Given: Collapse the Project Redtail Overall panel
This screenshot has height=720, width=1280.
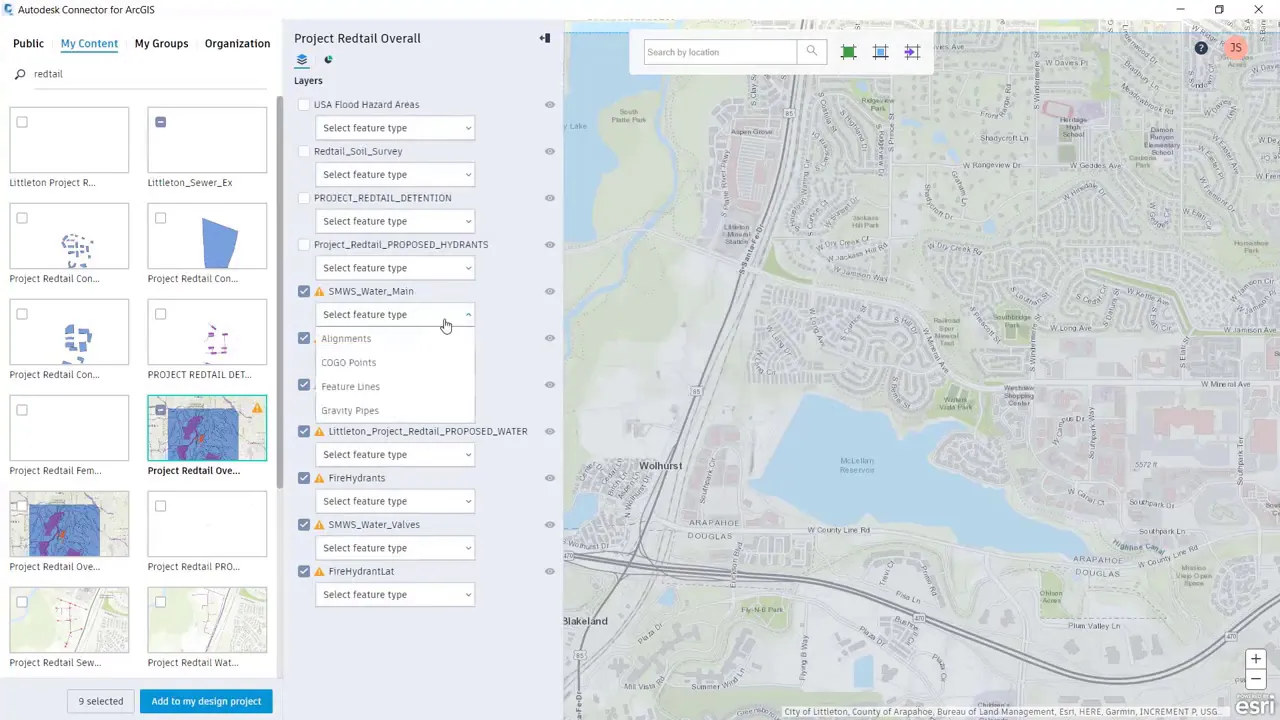Looking at the screenshot, I should pos(545,39).
